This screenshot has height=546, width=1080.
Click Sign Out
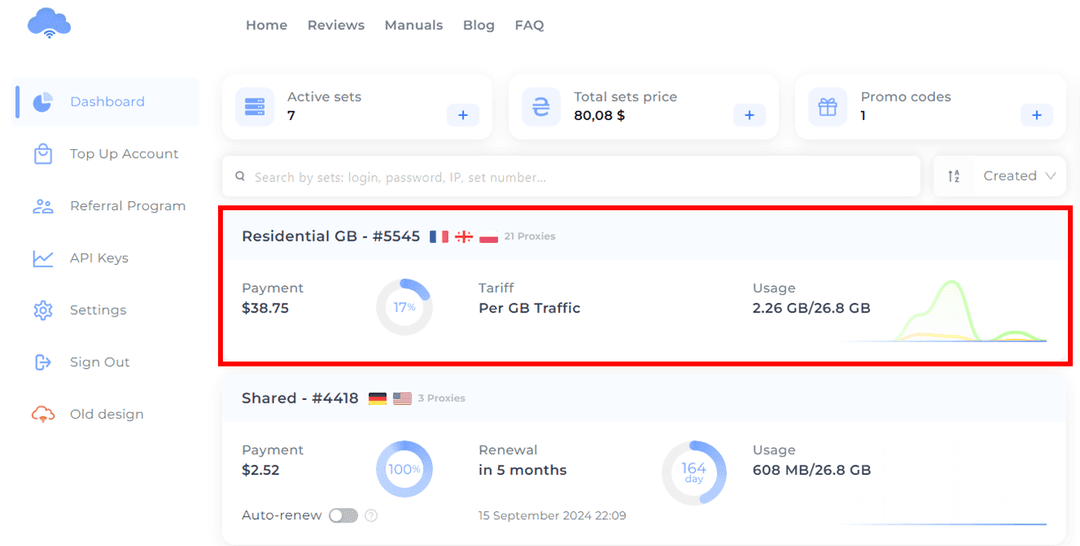click(x=99, y=362)
